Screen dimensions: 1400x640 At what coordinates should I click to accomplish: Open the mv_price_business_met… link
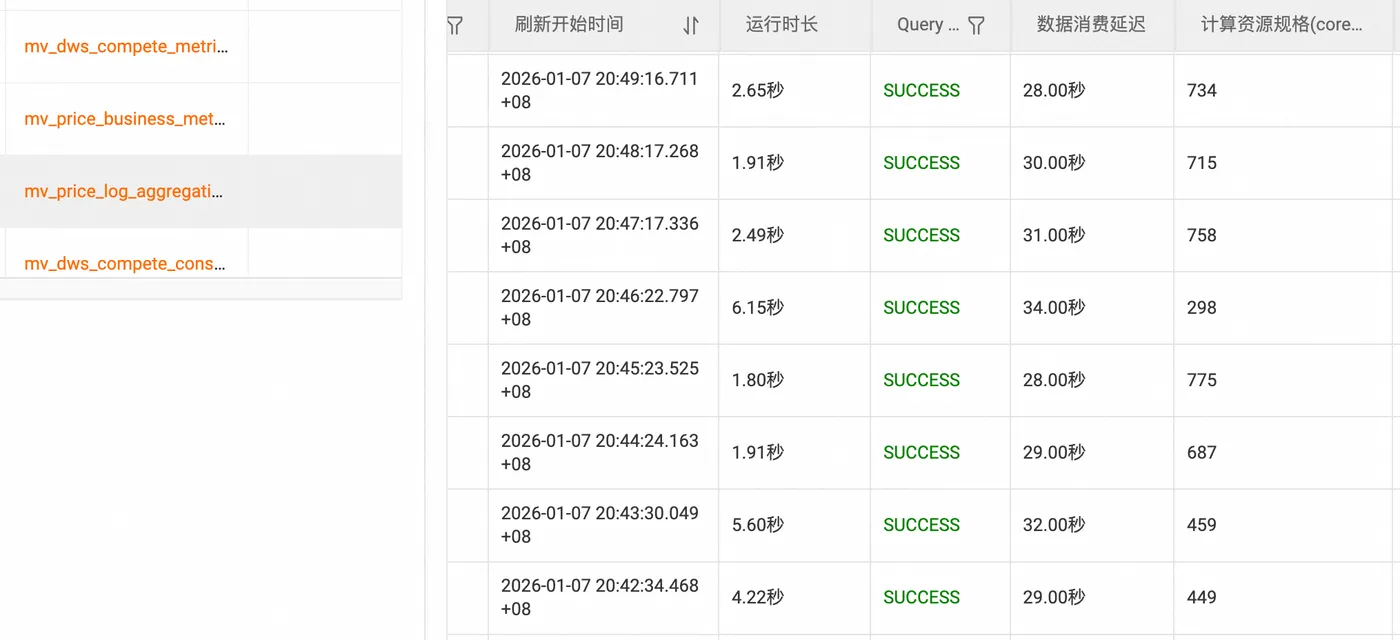point(126,119)
